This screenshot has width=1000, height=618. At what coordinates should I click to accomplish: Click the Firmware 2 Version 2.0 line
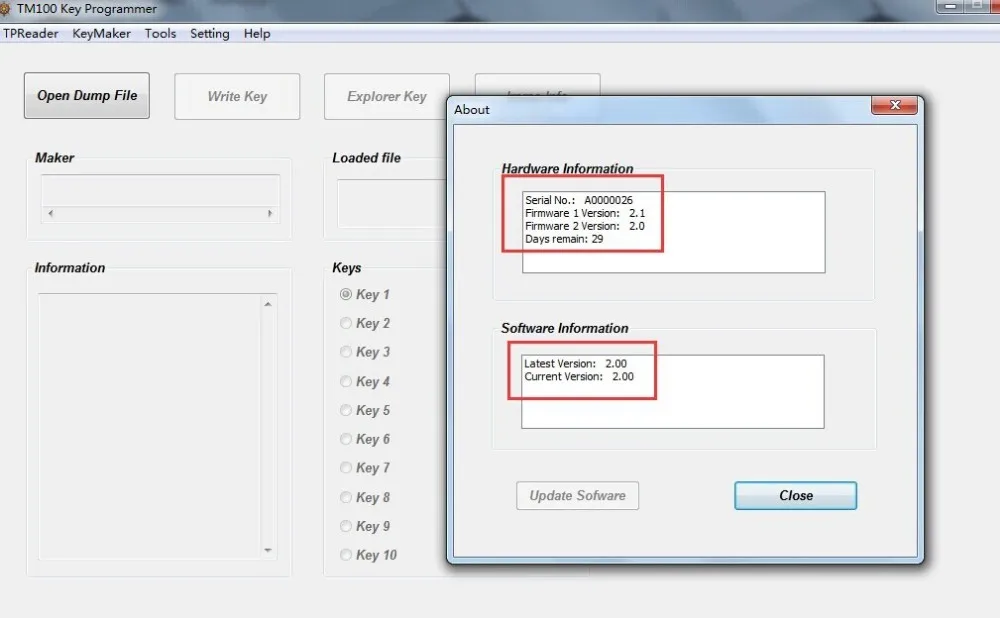[x=585, y=226]
